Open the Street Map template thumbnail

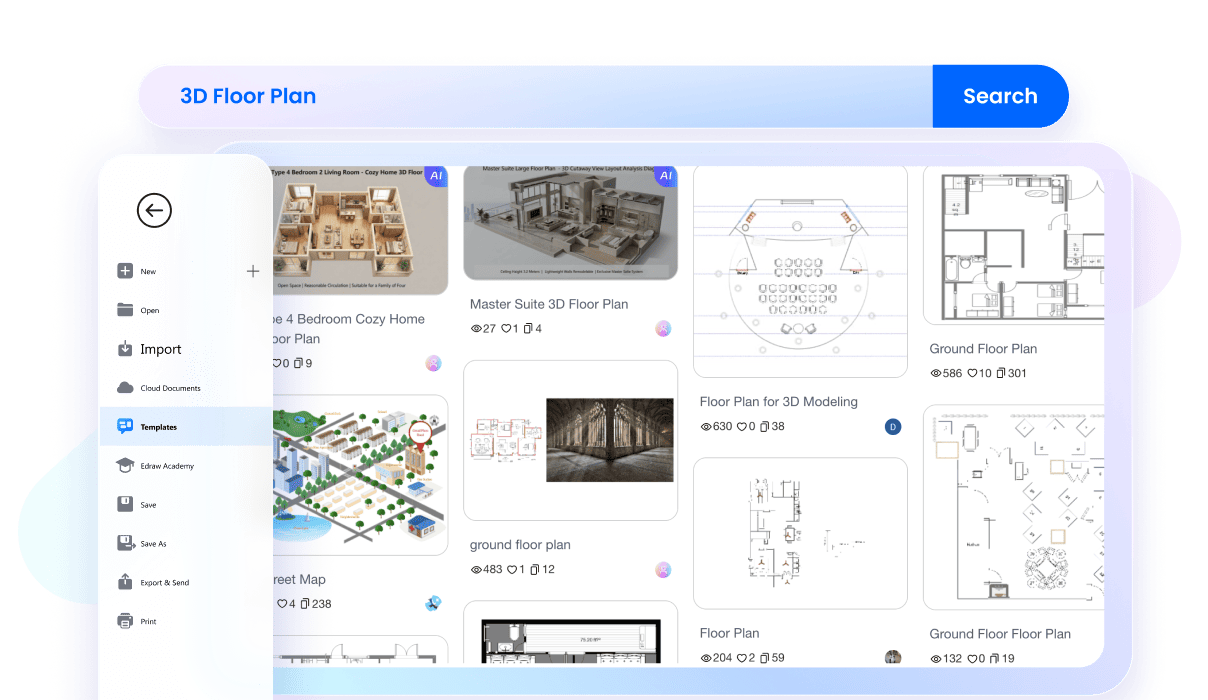point(360,475)
